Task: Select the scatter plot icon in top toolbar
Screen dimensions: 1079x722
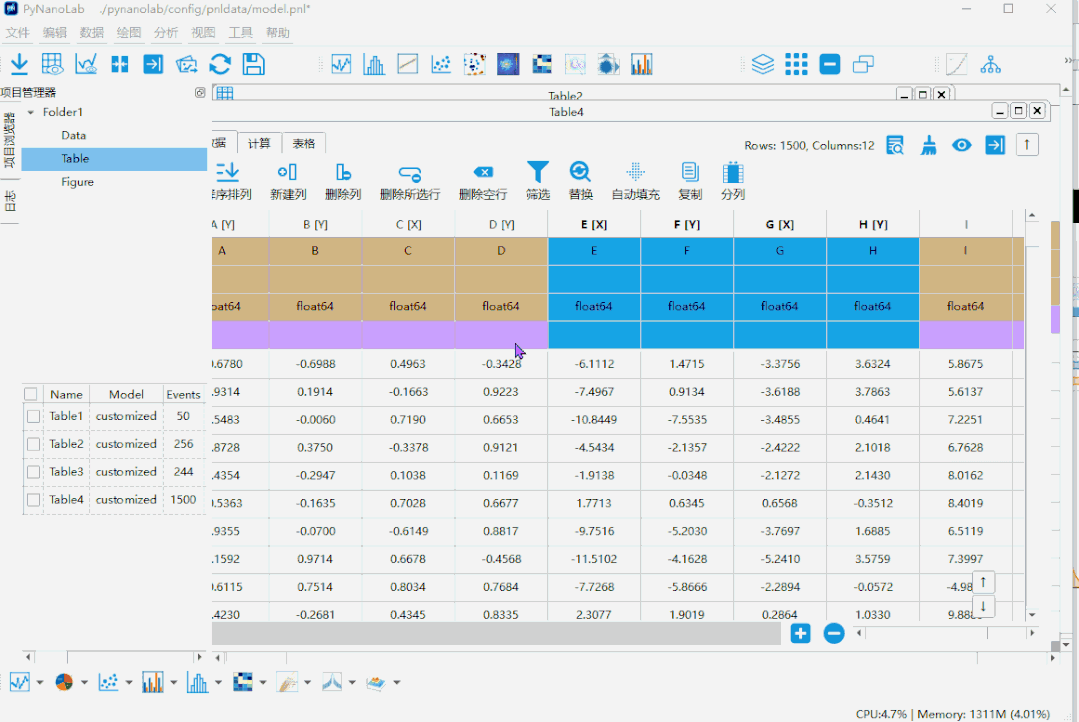Action: coord(440,65)
